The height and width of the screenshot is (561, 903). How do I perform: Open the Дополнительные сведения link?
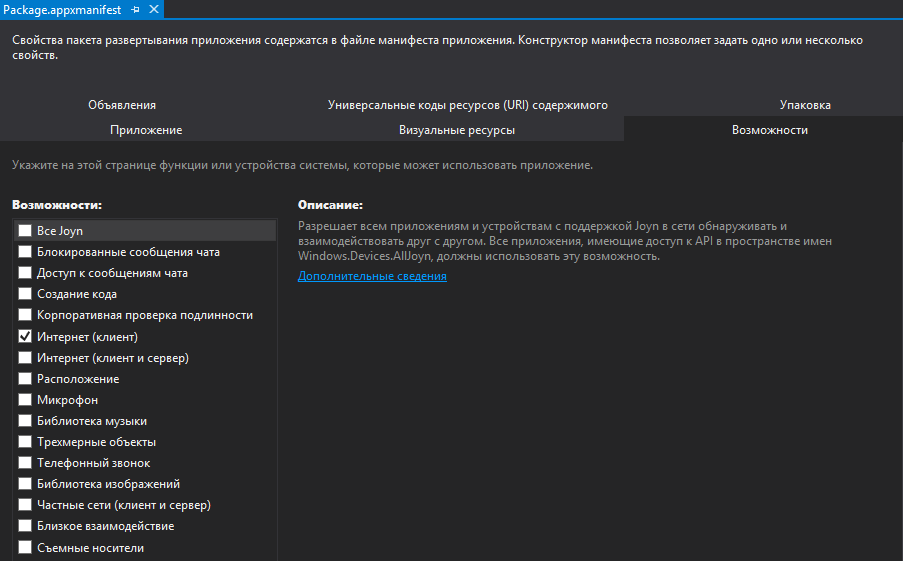click(372, 276)
